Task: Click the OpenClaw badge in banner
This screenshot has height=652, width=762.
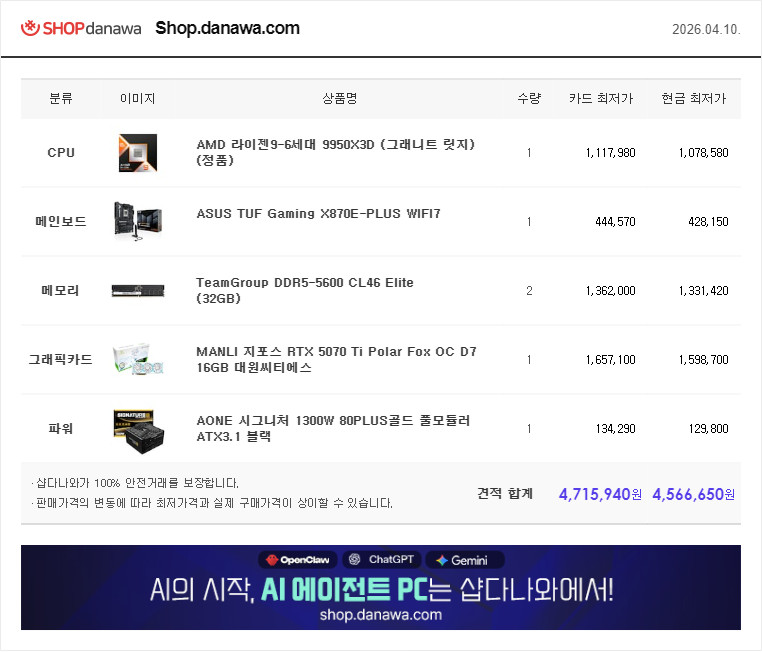Action: click(298, 560)
